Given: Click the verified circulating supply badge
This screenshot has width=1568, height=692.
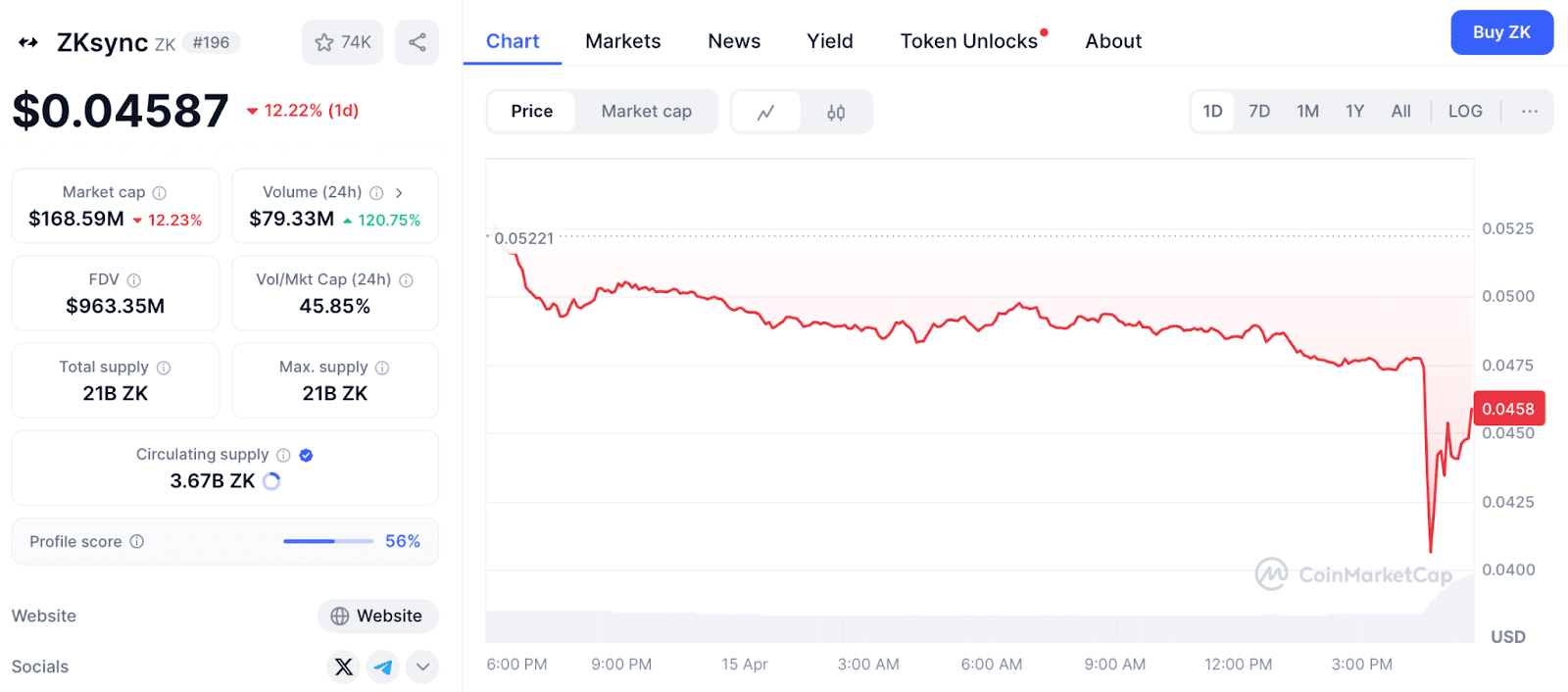Looking at the screenshot, I should (x=306, y=455).
